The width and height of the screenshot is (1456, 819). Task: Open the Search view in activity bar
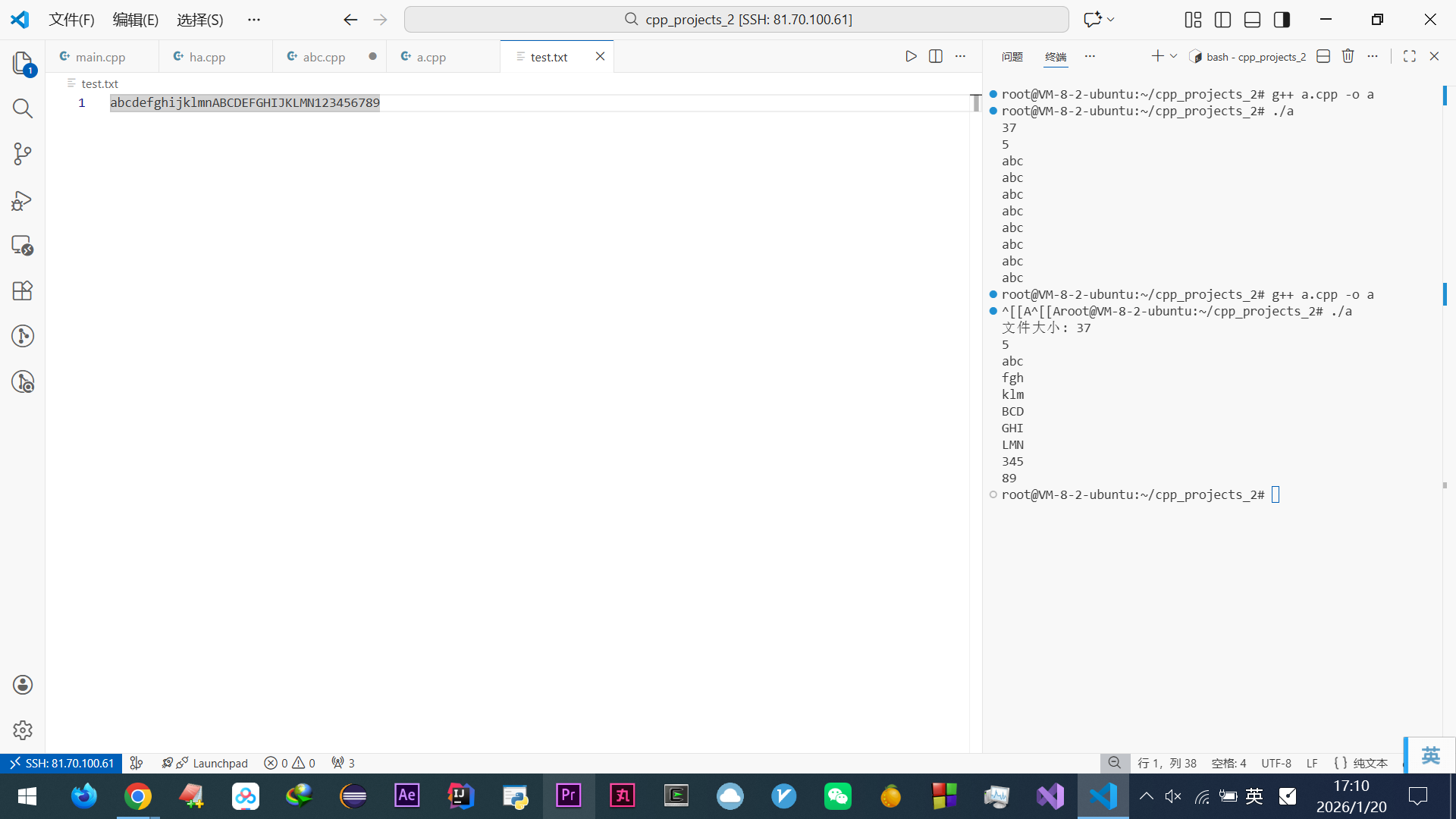coord(22,108)
